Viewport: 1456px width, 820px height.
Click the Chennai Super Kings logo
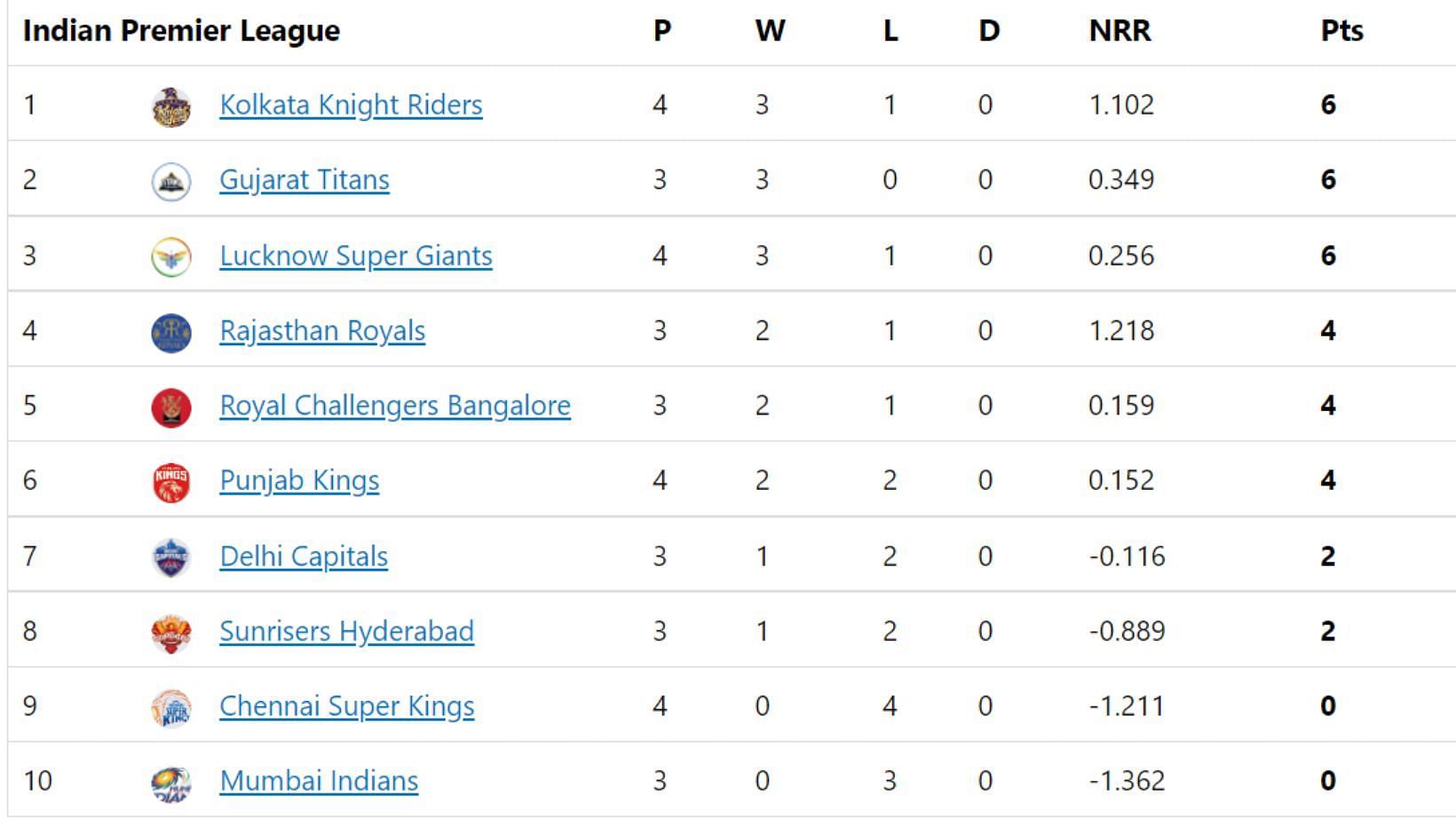pyautogui.click(x=171, y=707)
